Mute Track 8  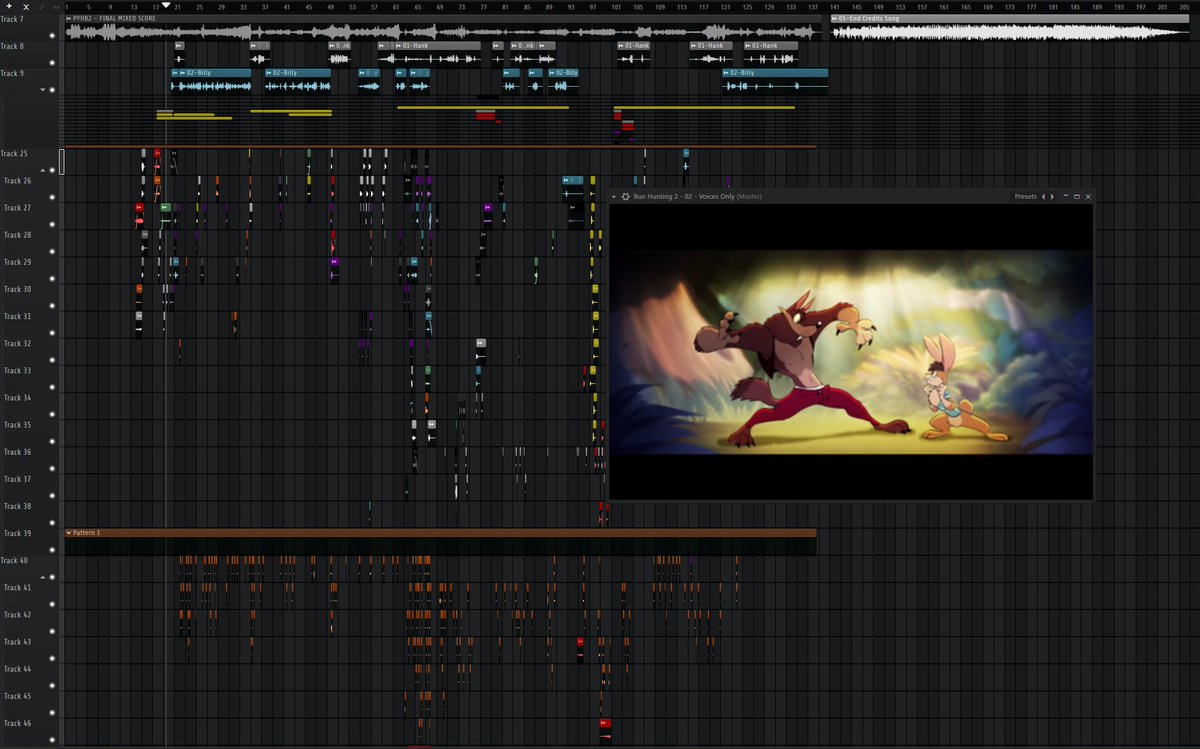[52, 63]
